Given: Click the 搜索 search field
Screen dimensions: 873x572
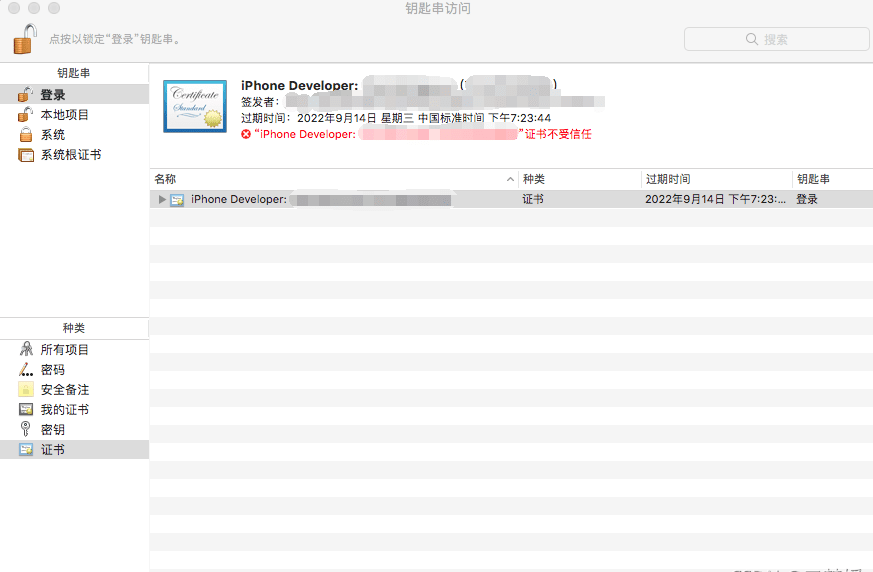Looking at the screenshot, I should 777,39.
